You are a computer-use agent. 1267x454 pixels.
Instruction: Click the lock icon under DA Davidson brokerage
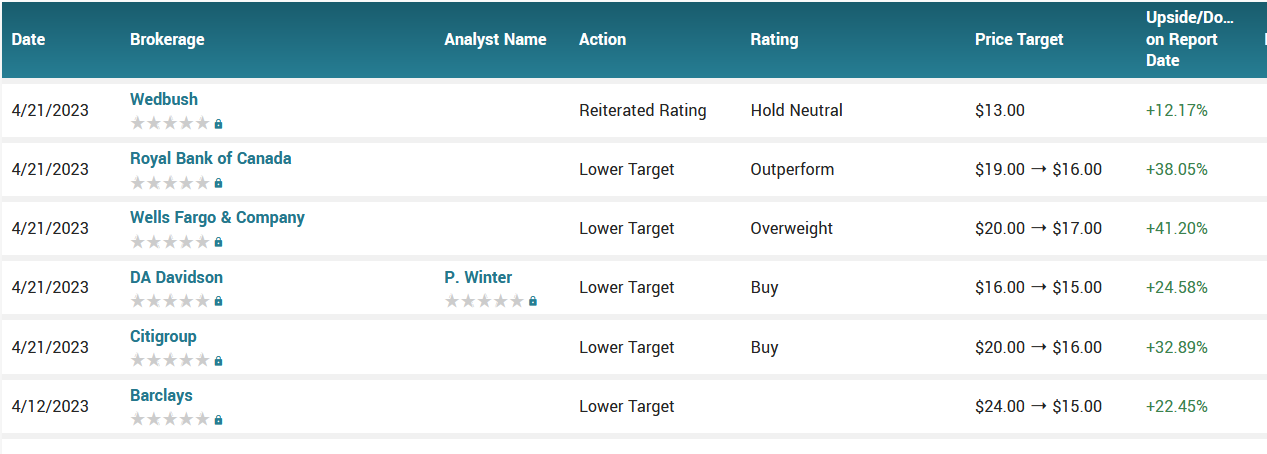(x=219, y=301)
